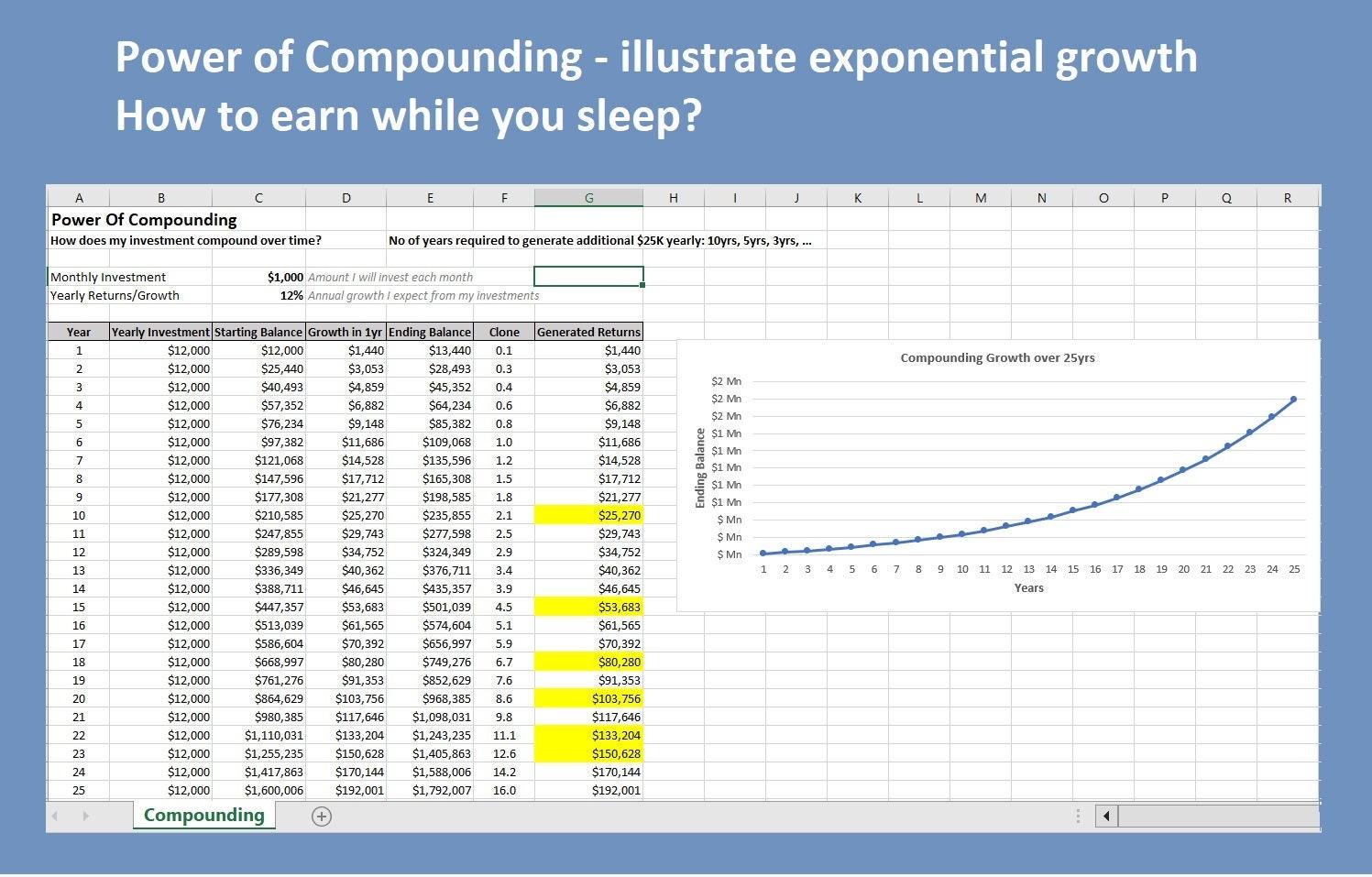Click the Years axis label
Viewport: 1372px width, 877px height.
pos(1028,587)
